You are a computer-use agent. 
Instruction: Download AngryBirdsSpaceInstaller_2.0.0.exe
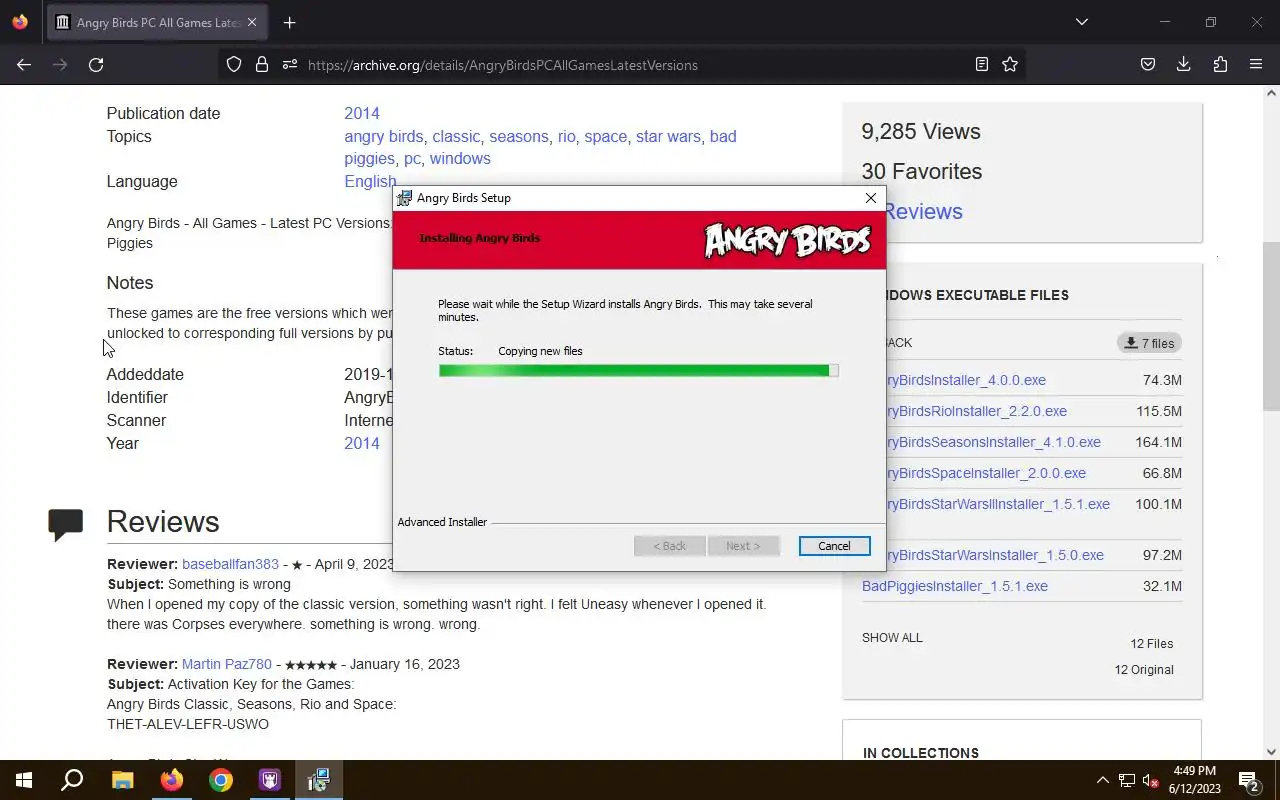986,473
